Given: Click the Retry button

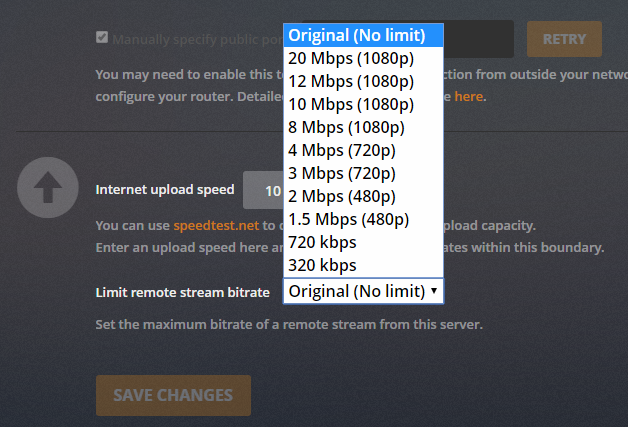Looking at the screenshot, I should pyautogui.click(x=564, y=39).
